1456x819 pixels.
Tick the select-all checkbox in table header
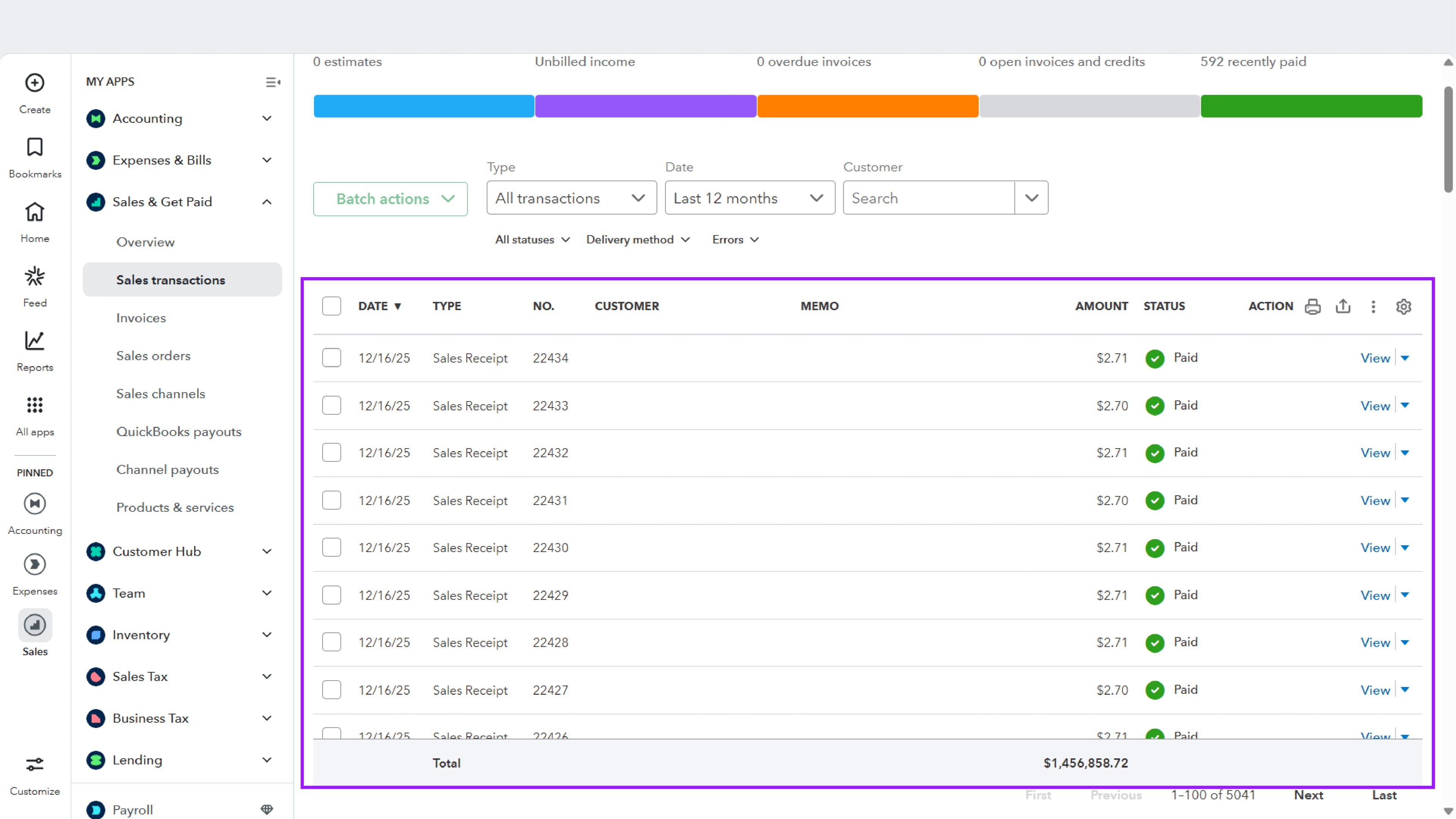[x=331, y=306]
